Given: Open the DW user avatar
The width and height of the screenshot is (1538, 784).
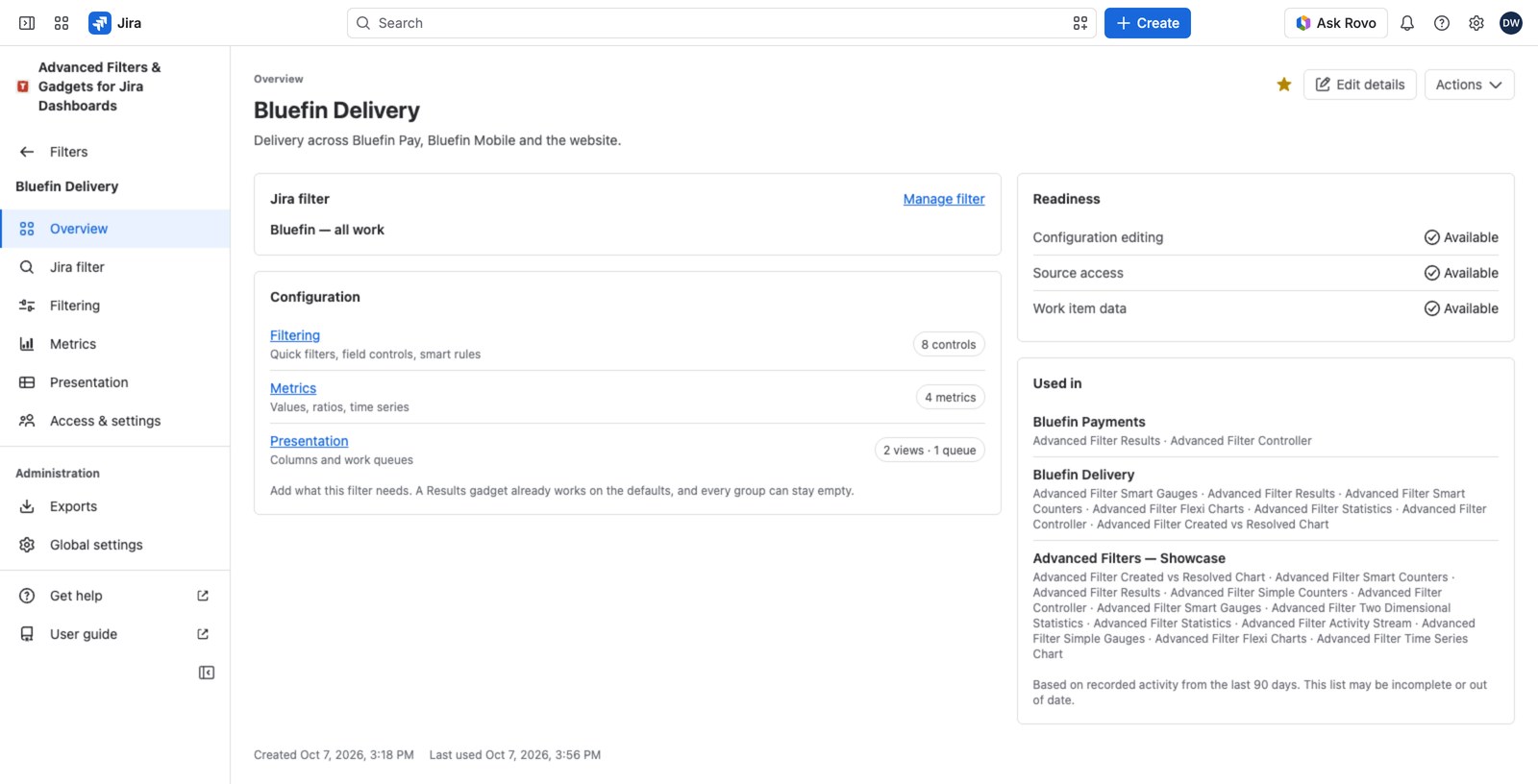Looking at the screenshot, I should pyautogui.click(x=1511, y=23).
